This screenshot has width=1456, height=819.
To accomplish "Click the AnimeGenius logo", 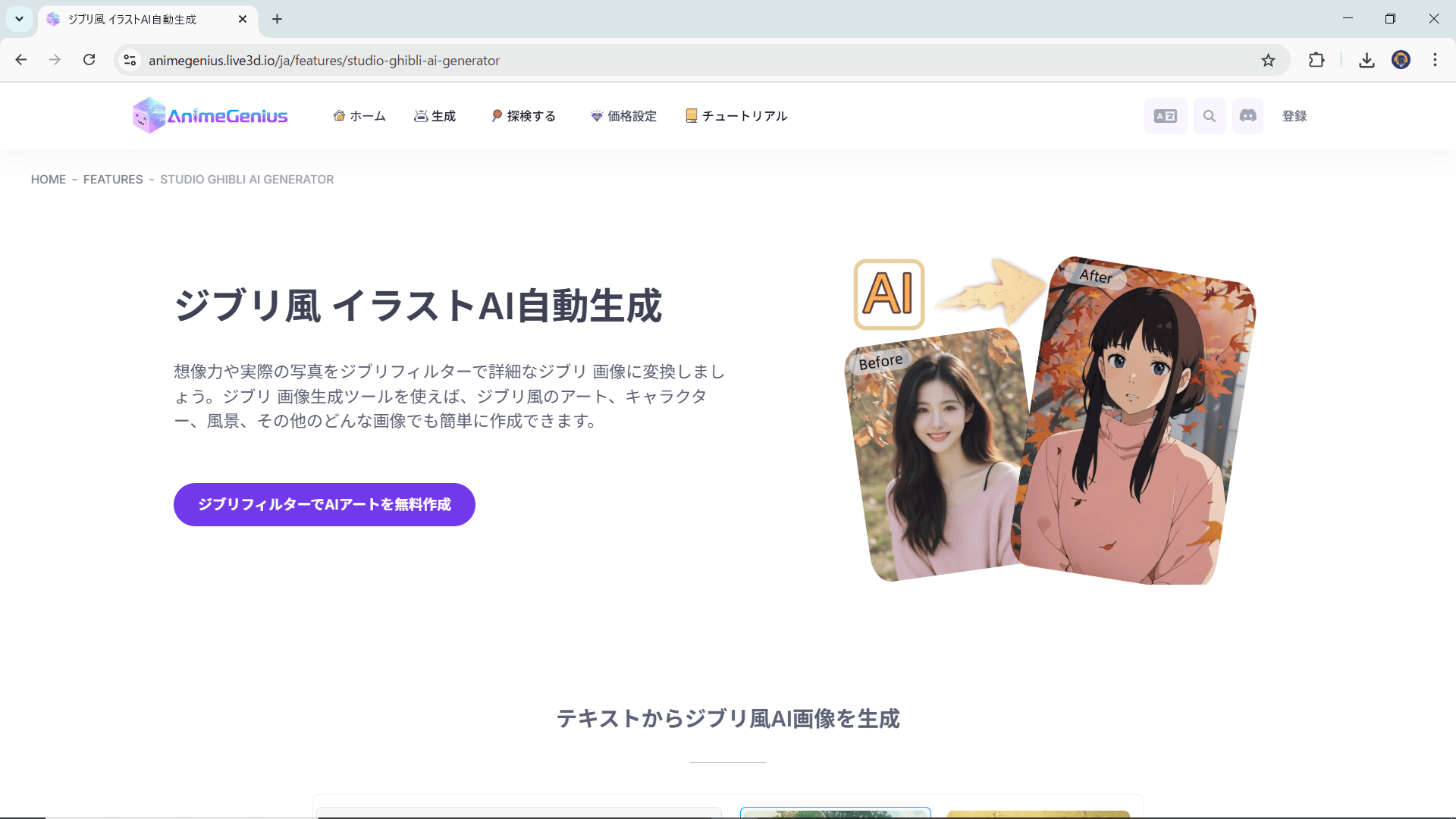I will coord(210,115).
